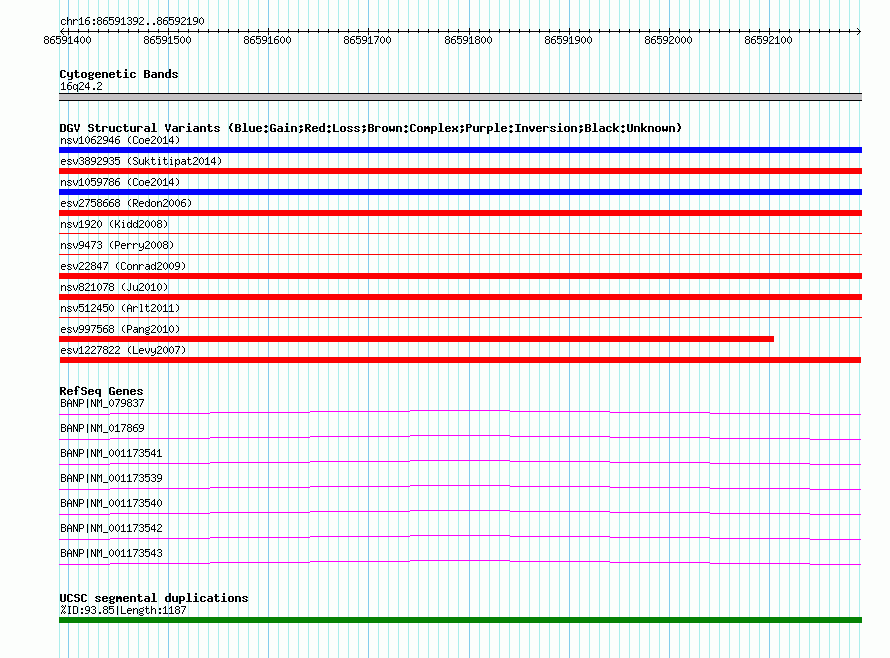Open the BANP|NM_017869 transcript
The height and width of the screenshot is (658, 890).
[x=102, y=428]
